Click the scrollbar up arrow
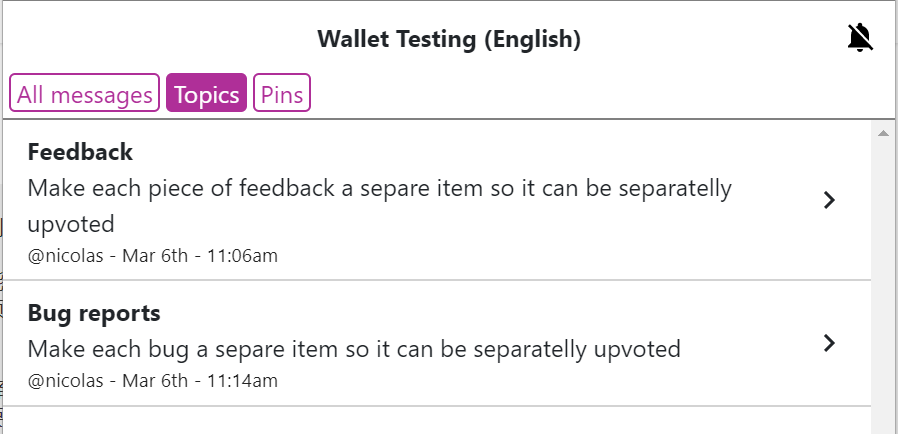 pyautogui.click(x=883, y=133)
